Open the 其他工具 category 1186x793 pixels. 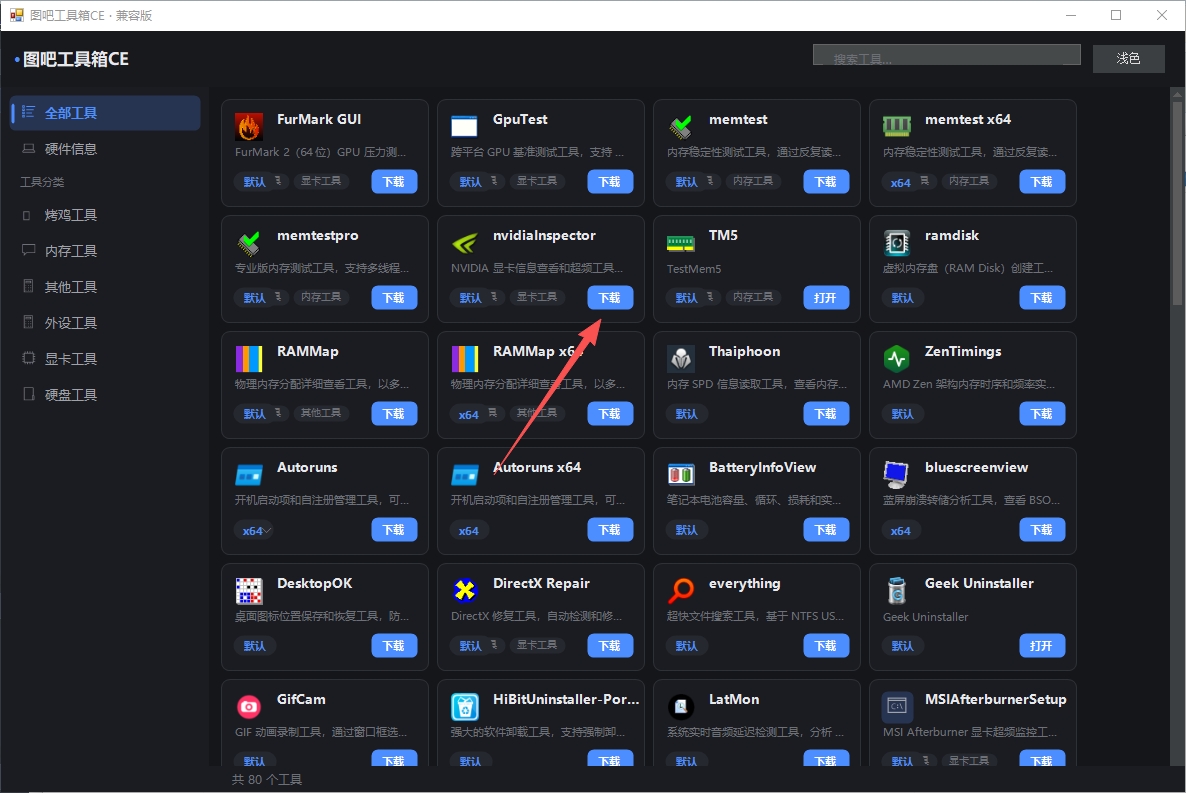coord(105,287)
